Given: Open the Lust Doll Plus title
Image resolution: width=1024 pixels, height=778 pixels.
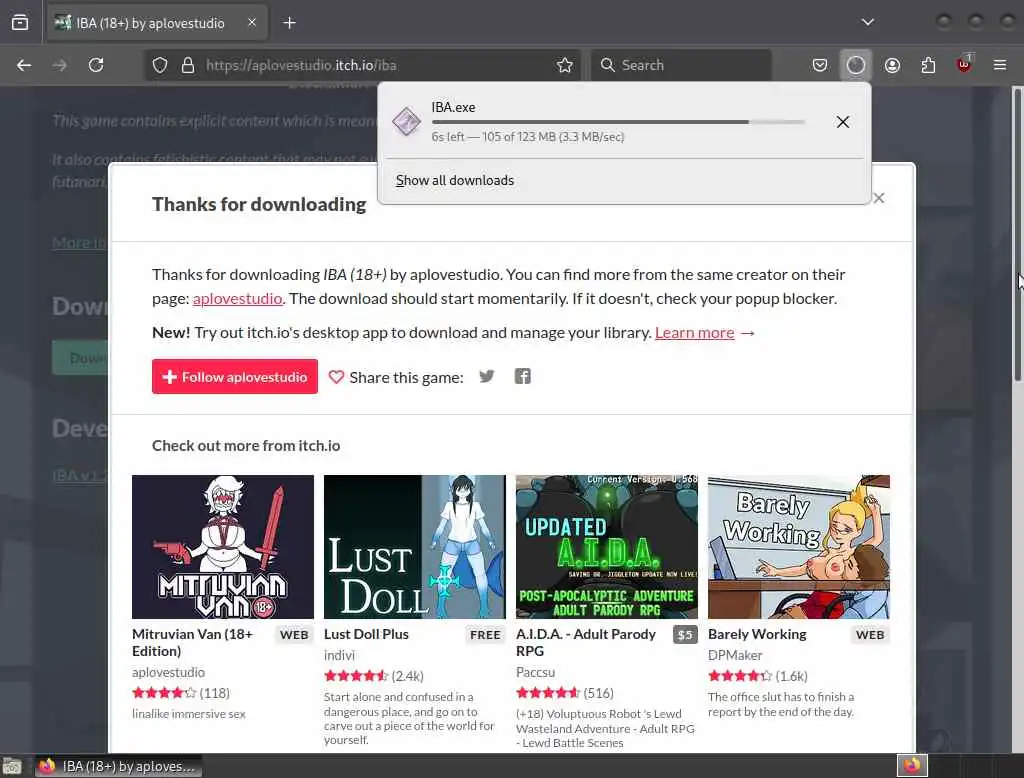Looking at the screenshot, I should tap(366, 634).
